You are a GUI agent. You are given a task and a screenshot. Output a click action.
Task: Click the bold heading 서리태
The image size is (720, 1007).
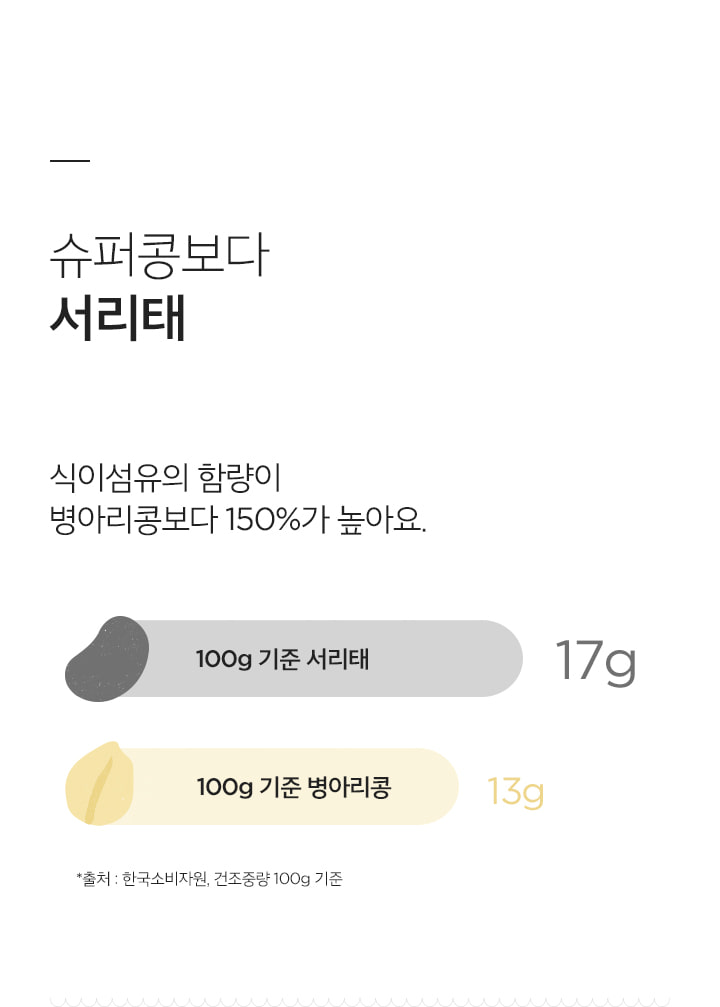pos(118,317)
